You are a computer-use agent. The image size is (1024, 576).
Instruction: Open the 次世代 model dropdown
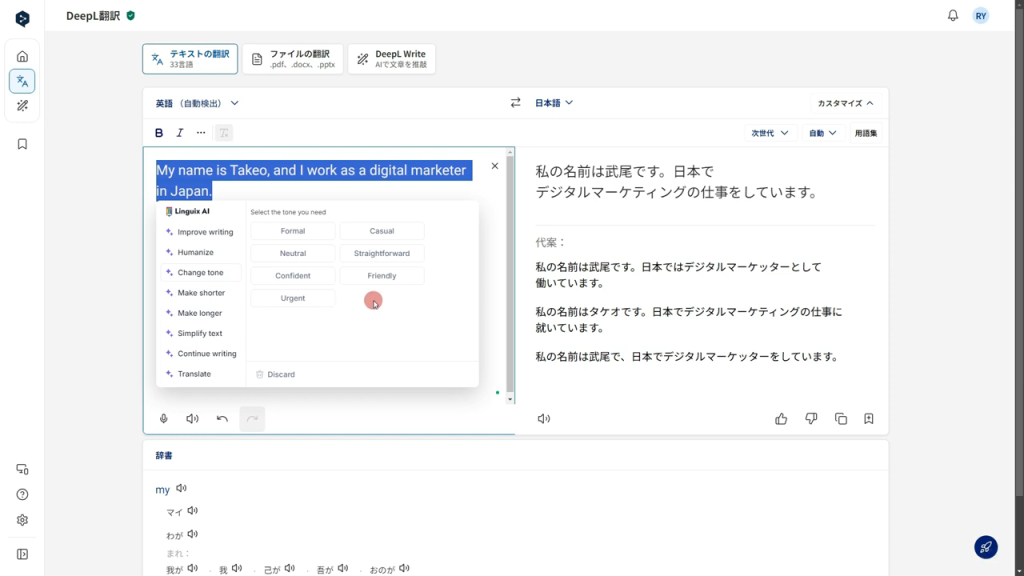click(769, 133)
